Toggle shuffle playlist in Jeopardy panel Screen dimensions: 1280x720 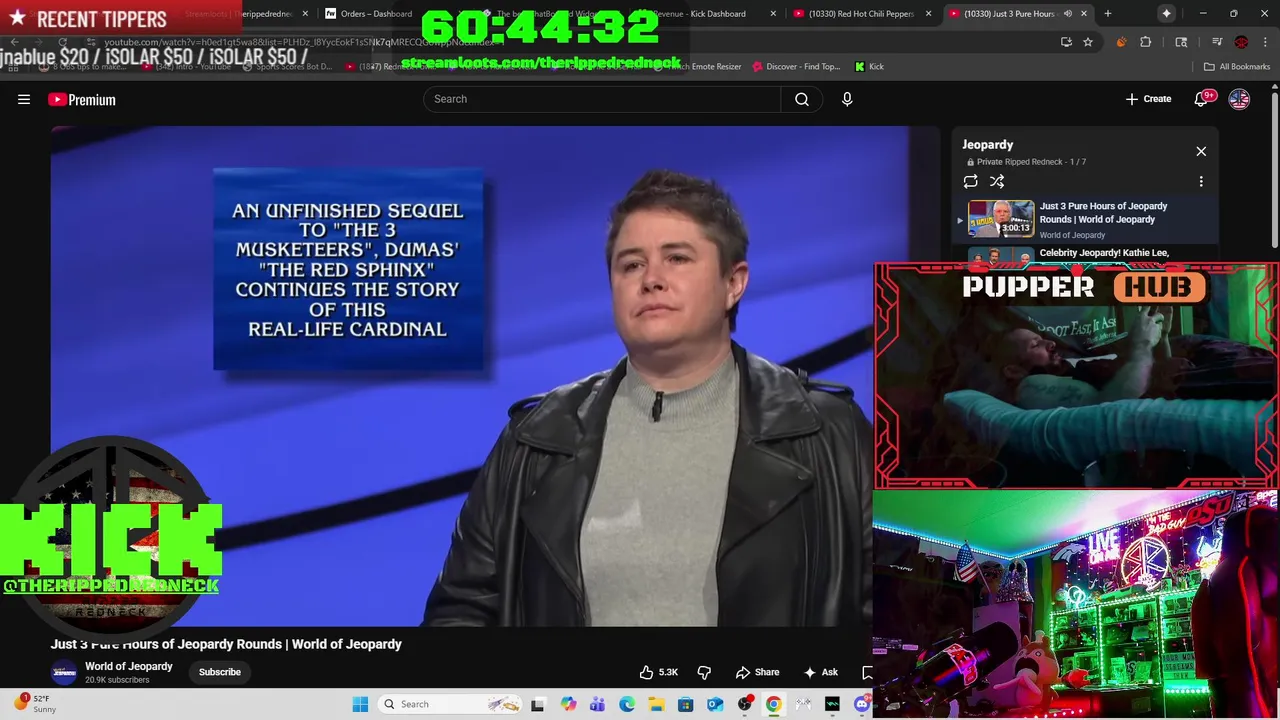(997, 181)
